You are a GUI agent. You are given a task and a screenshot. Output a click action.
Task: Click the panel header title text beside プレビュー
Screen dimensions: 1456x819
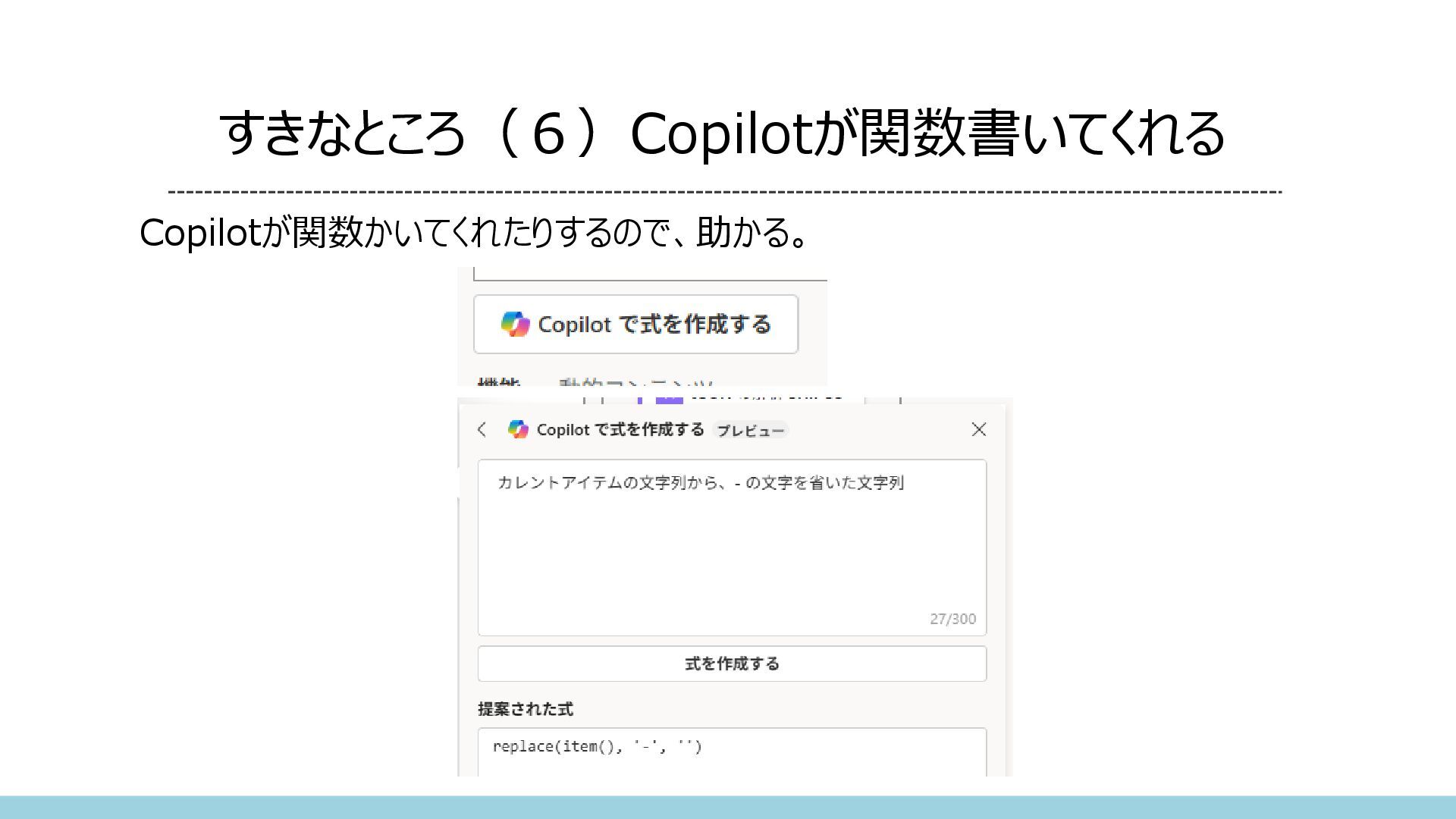point(620,429)
